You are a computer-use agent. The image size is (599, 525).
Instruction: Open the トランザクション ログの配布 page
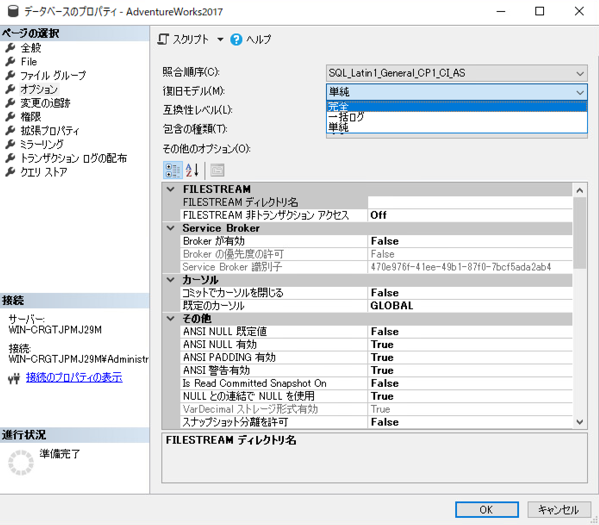(73, 158)
